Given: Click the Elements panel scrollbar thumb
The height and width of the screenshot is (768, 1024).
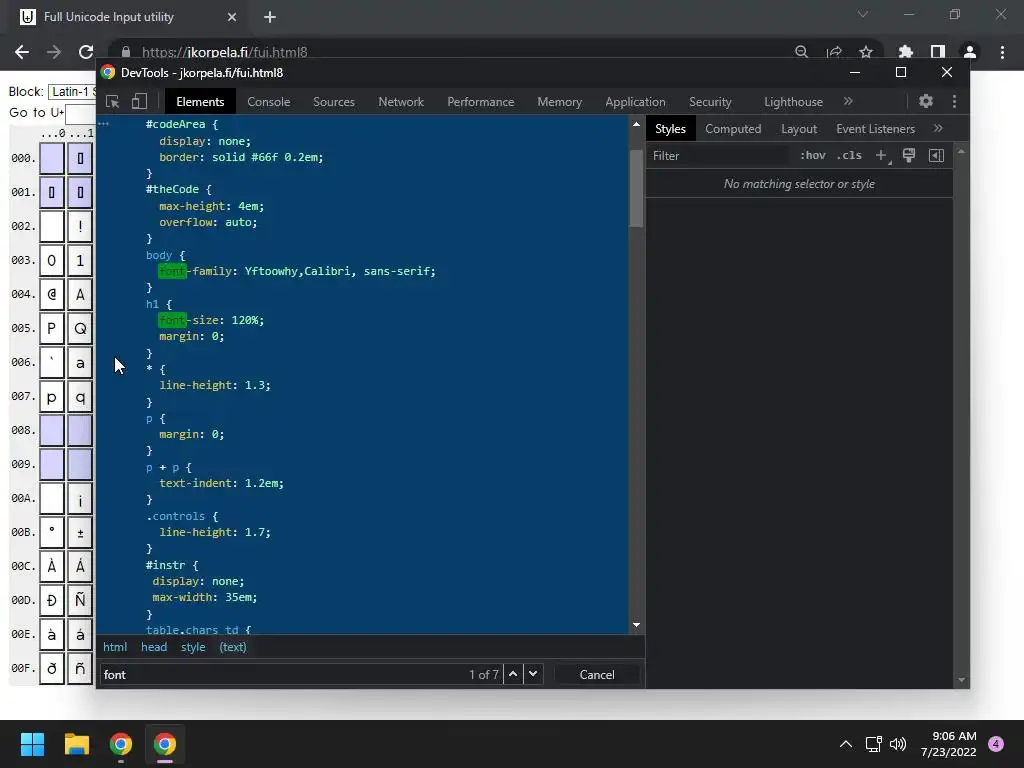Looking at the screenshot, I should (636, 188).
